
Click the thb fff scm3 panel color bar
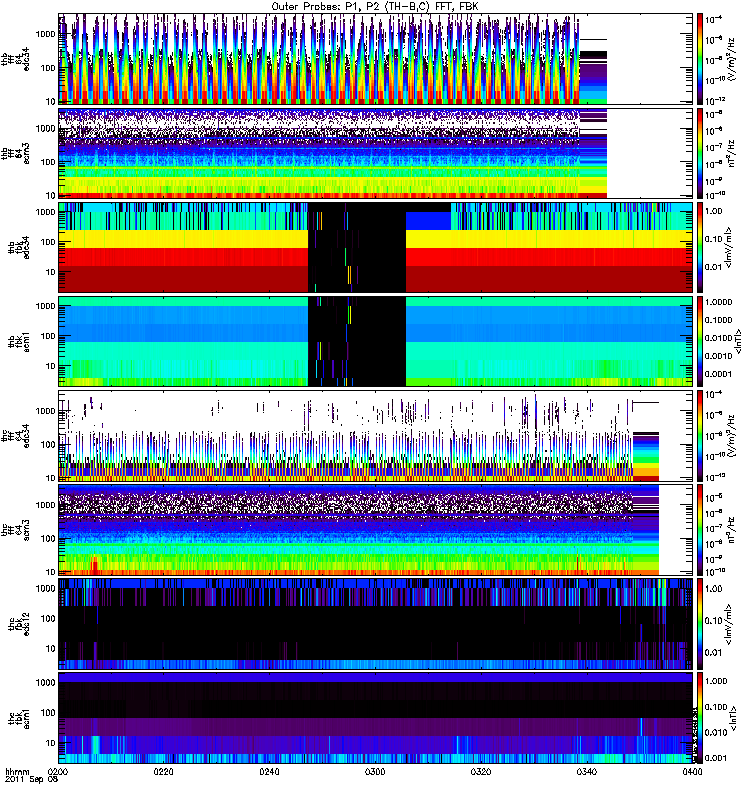pyautogui.click(x=700, y=153)
